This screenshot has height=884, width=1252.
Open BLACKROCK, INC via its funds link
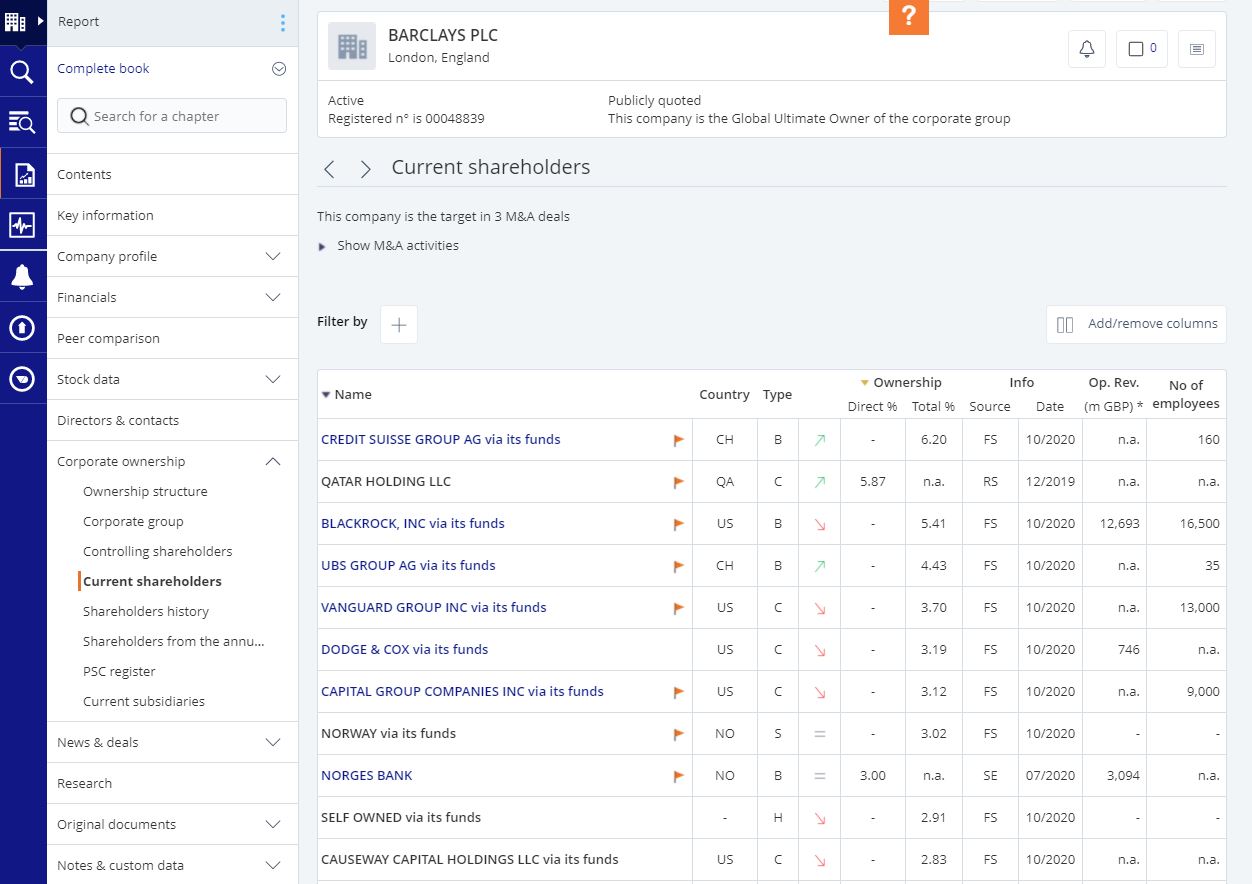click(412, 524)
